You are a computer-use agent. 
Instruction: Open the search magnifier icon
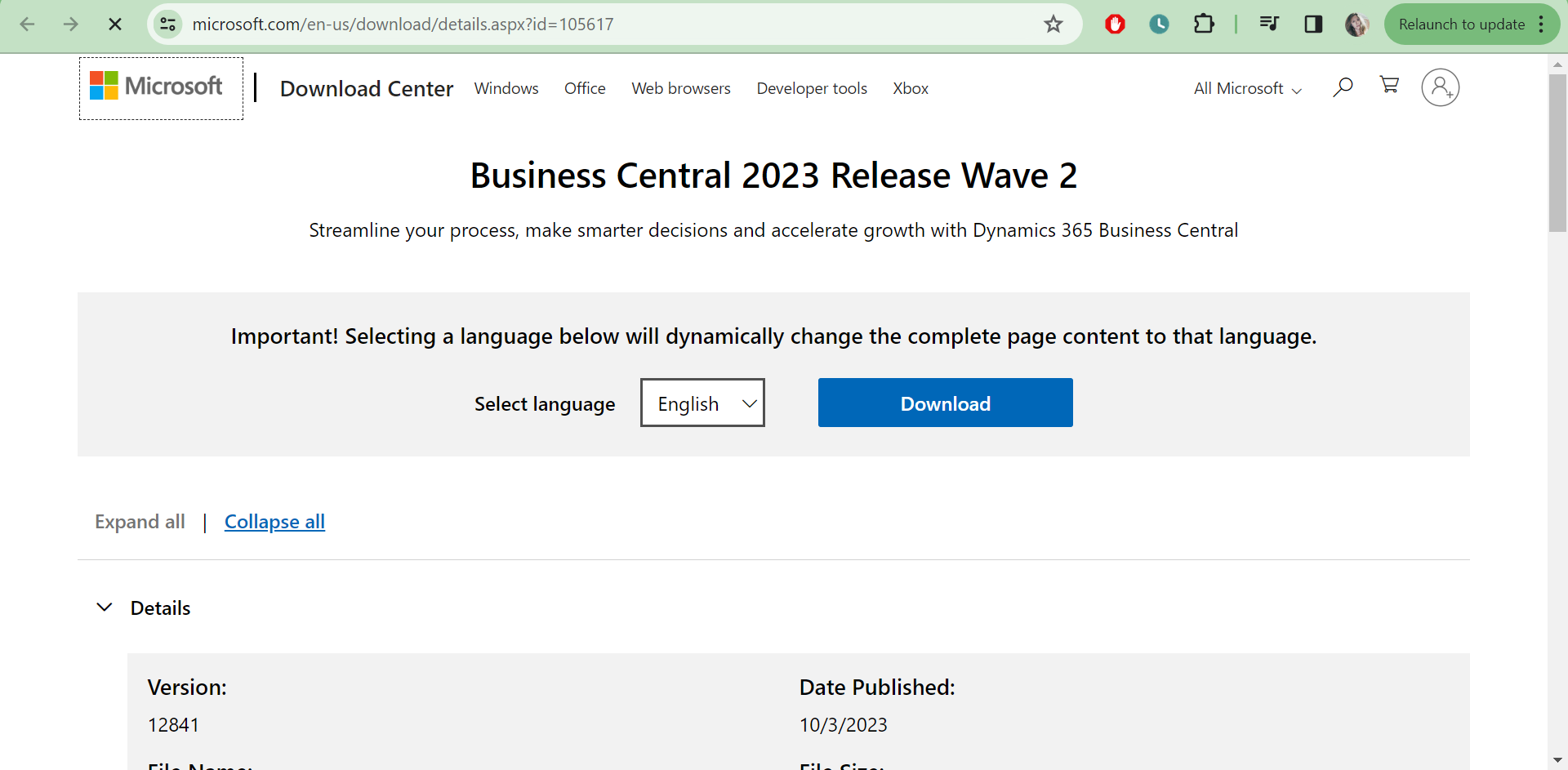pos(1343,87)
